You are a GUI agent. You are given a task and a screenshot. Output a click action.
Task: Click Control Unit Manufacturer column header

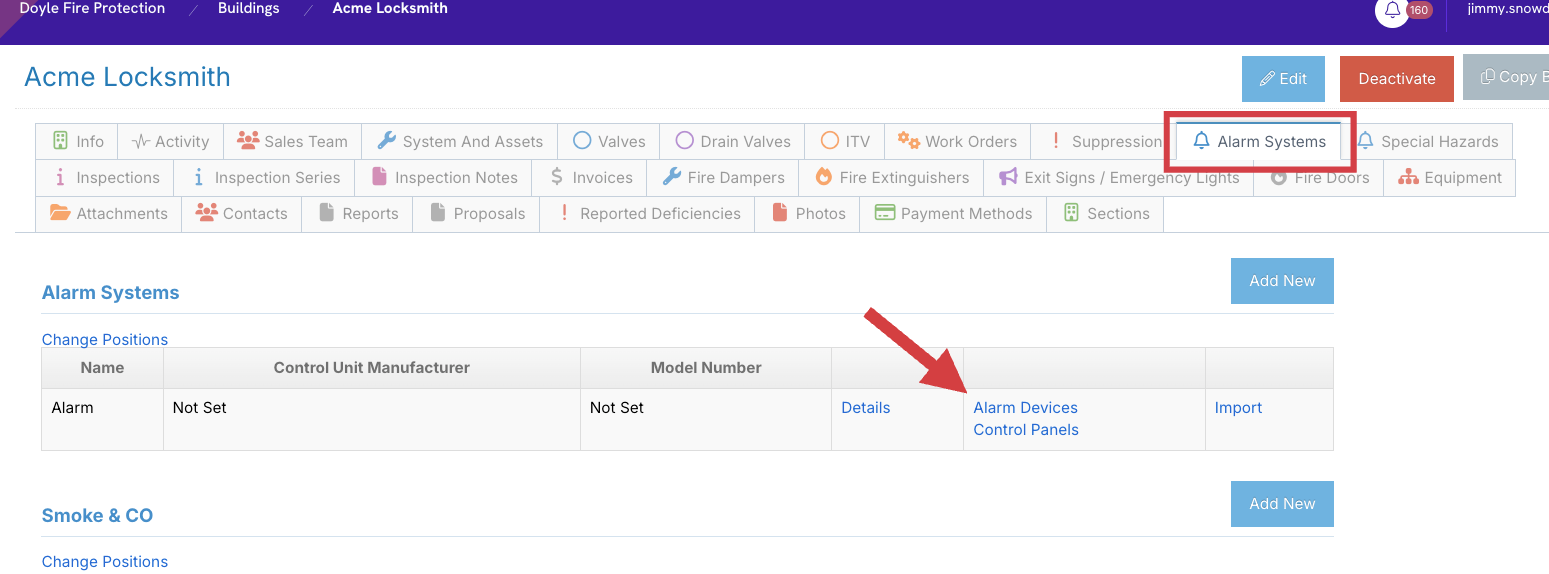click(x=372, y=368)
